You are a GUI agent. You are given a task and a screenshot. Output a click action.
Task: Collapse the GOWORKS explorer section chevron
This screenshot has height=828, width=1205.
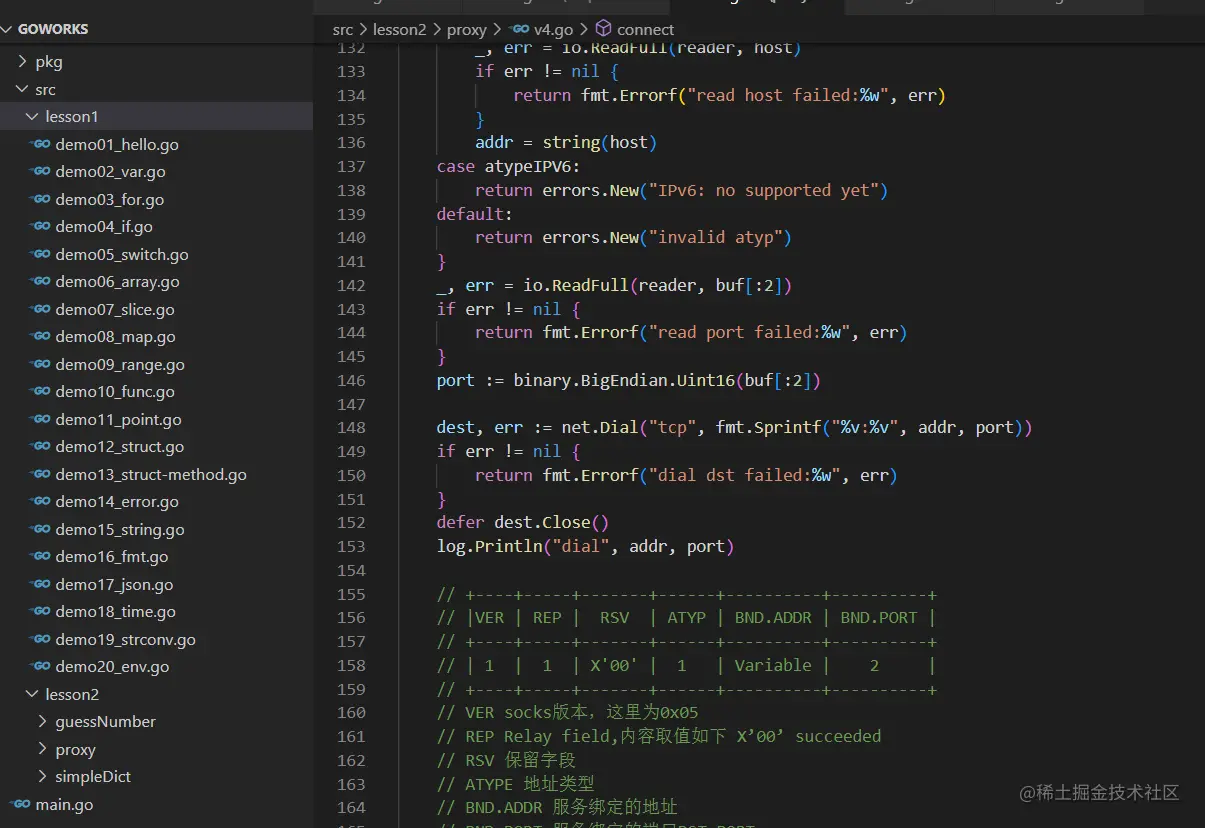pyautogui.click(x=8, y=29)
